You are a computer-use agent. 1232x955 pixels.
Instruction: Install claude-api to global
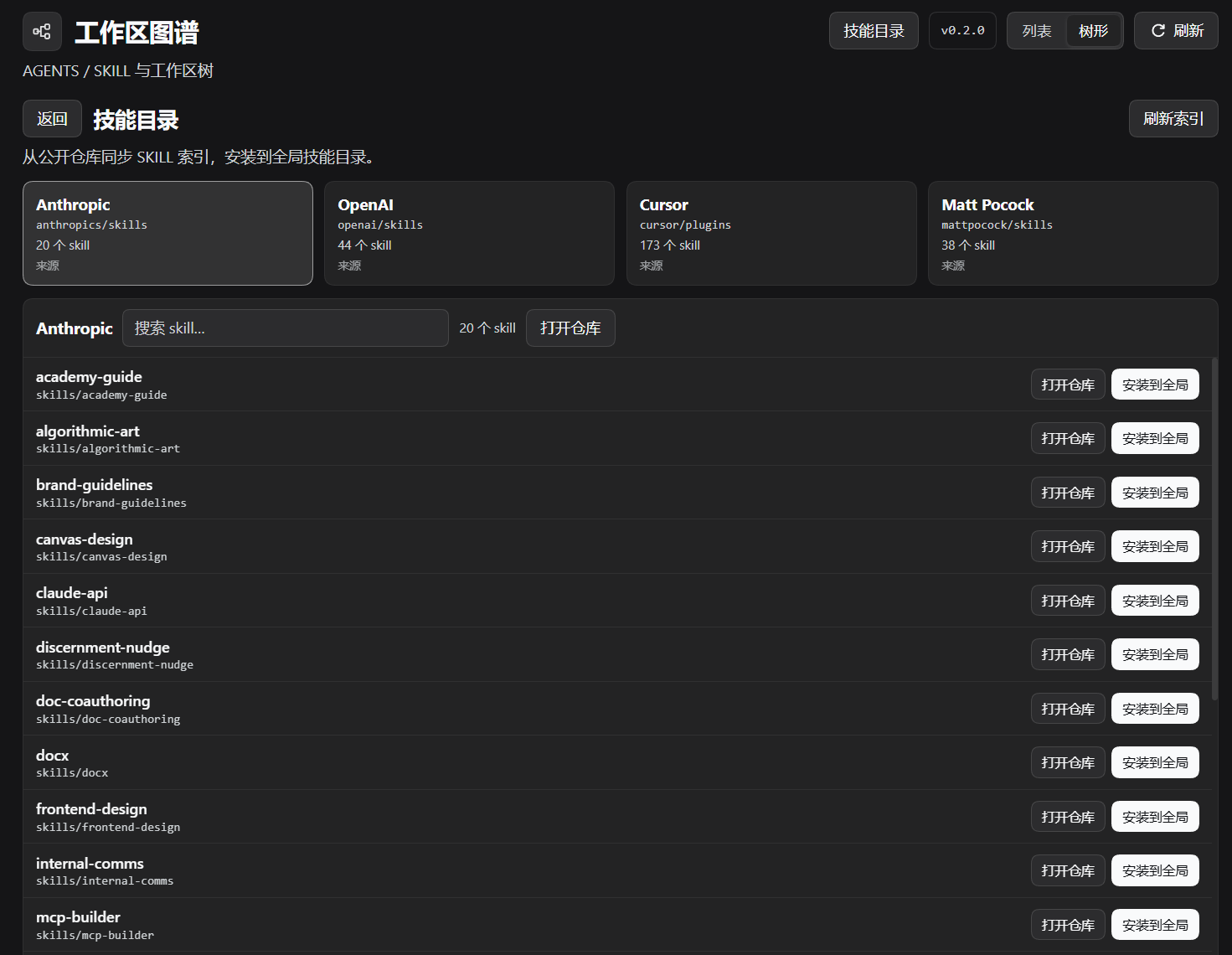(1155, 601)
